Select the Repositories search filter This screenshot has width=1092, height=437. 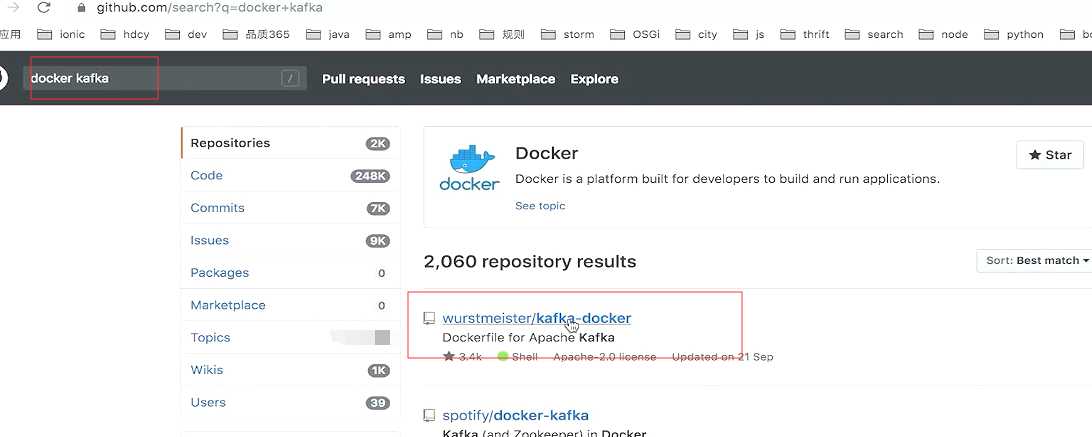(290, 143)
